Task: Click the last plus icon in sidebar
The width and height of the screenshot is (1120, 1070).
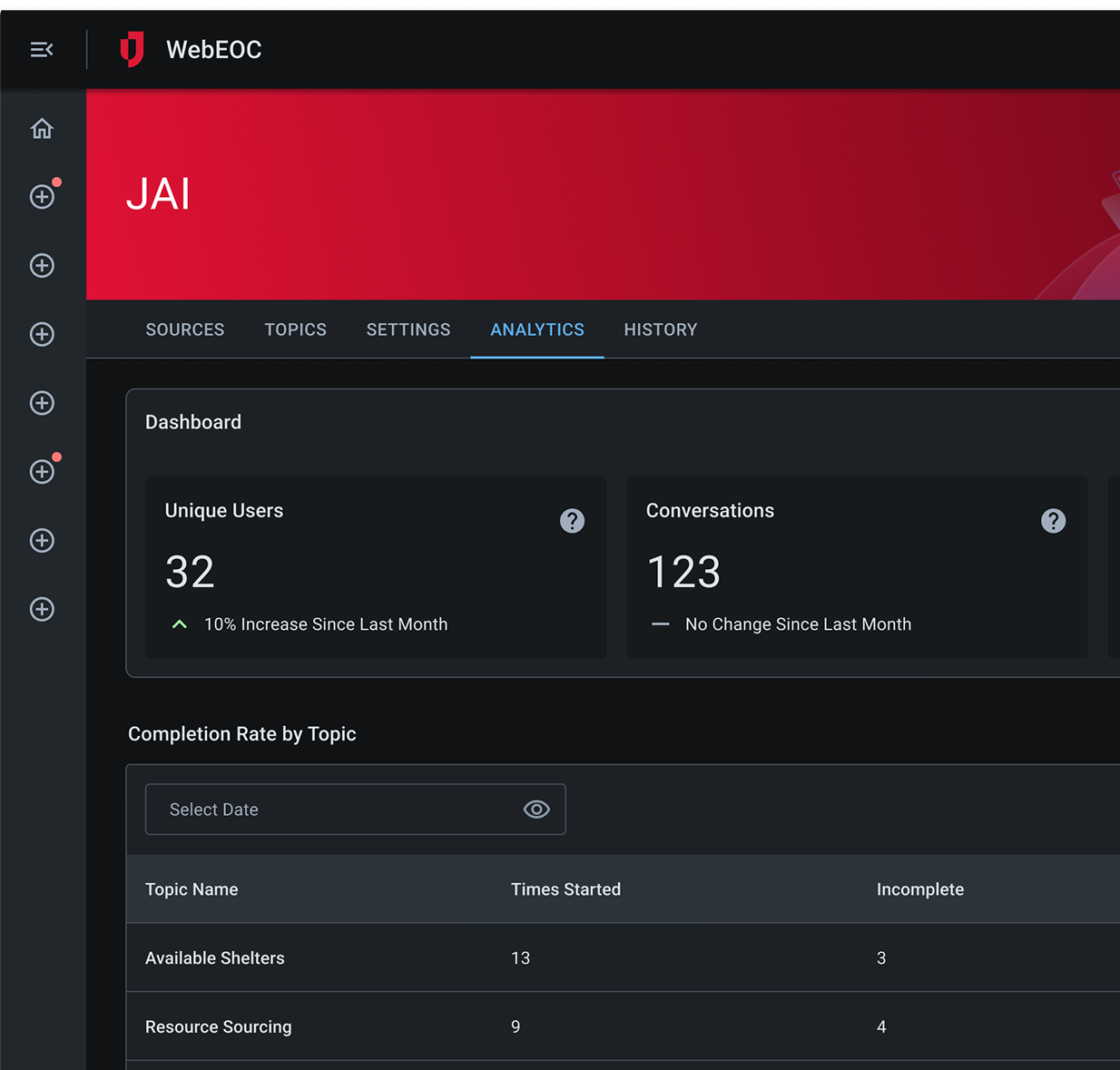Action: pos(42,609)
